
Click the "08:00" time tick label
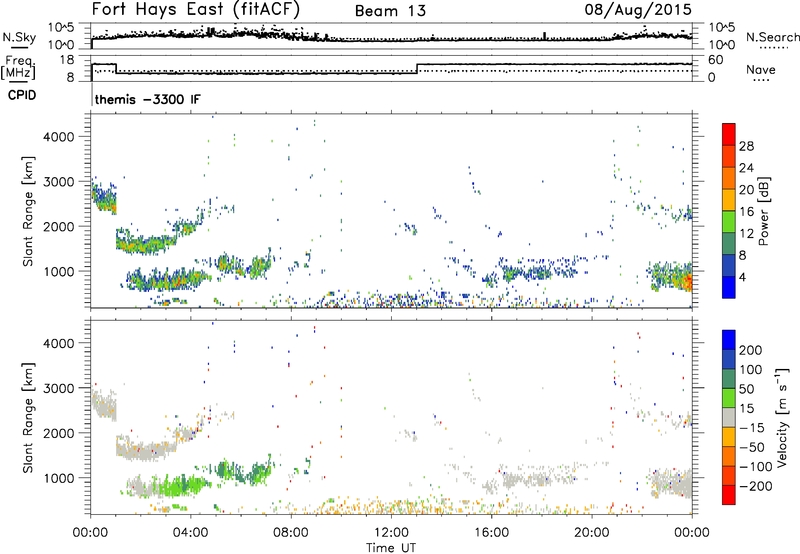(290, 533)
